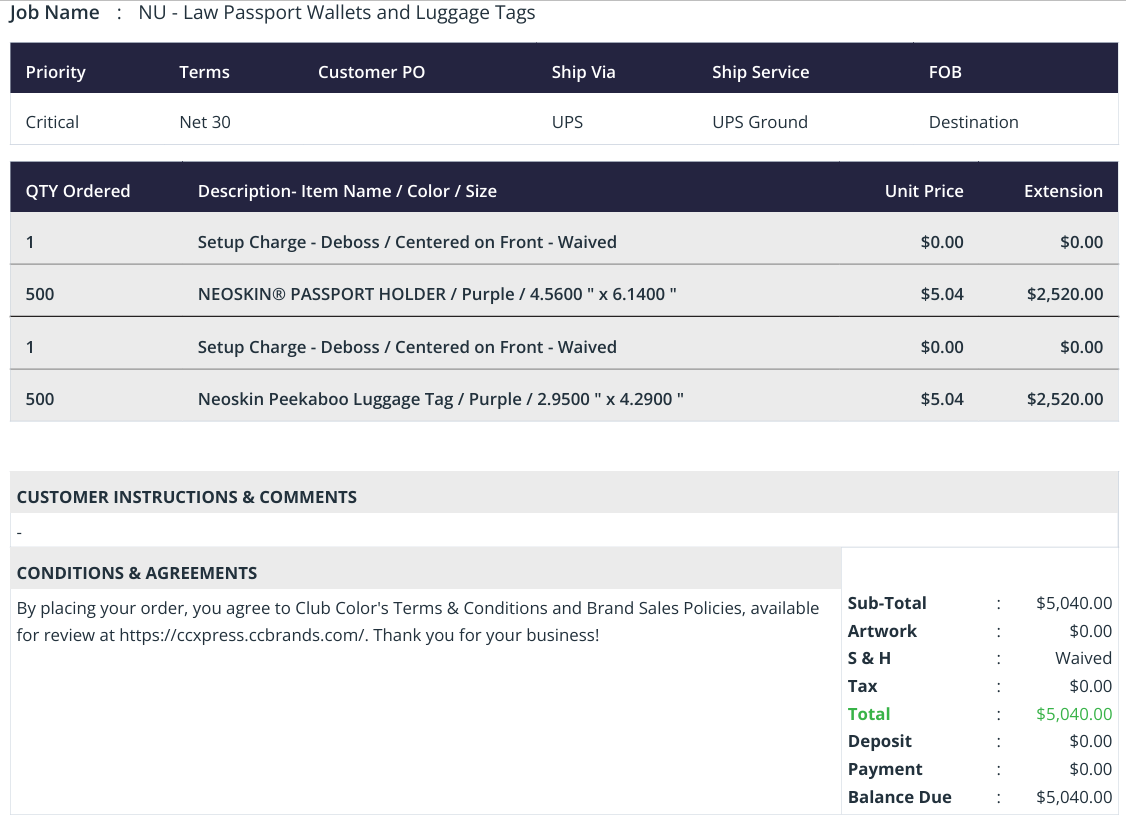Click 'CUSTOMER INSTRUCTIONS & COMMENTS' heading
The image size is (1126, 819).
[x=187, y=497]
